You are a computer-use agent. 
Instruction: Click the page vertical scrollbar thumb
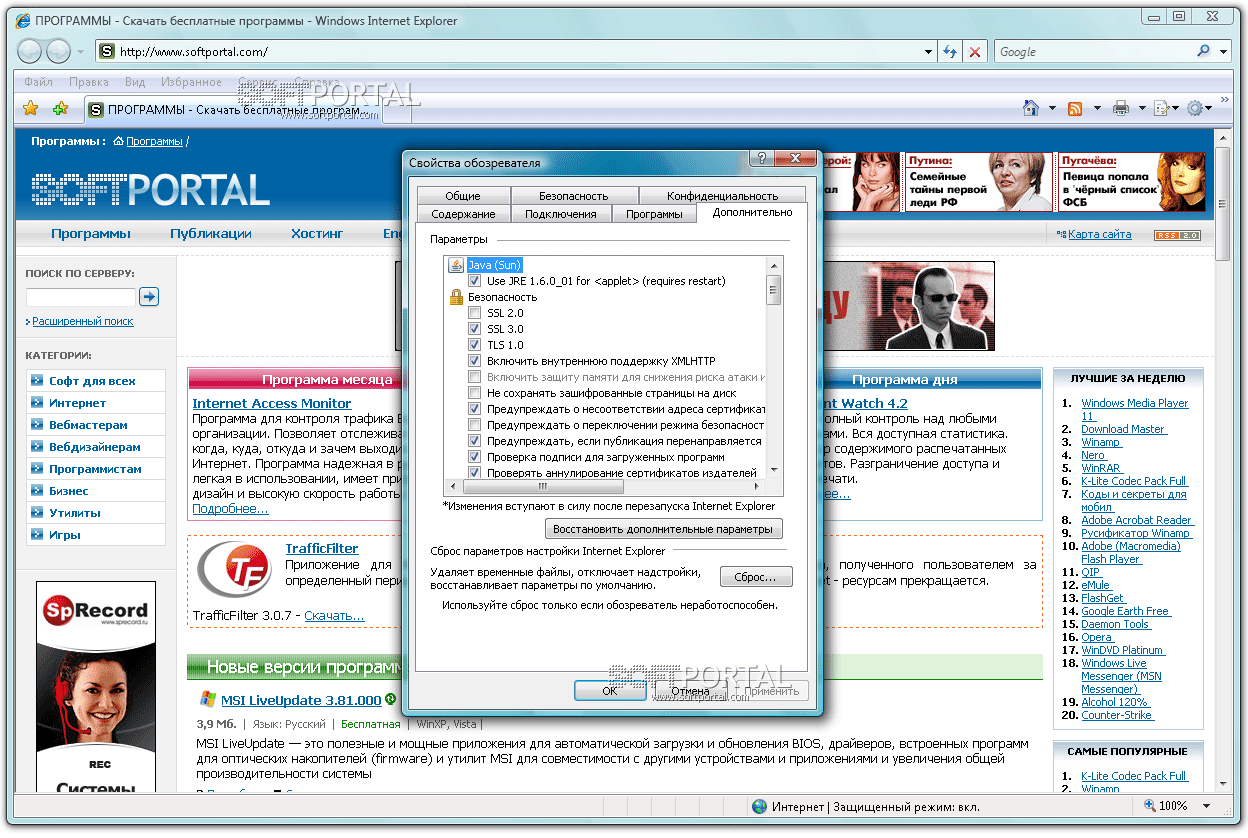[x=1224, y=205]
